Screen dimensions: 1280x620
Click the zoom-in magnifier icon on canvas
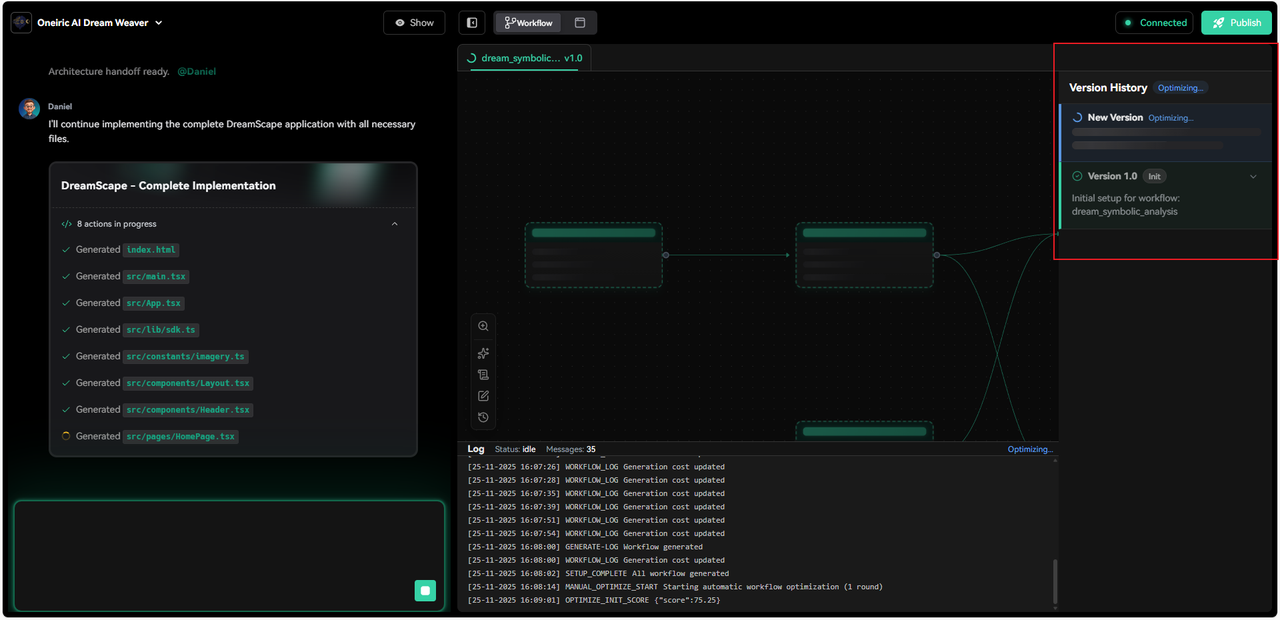point(483,326)
